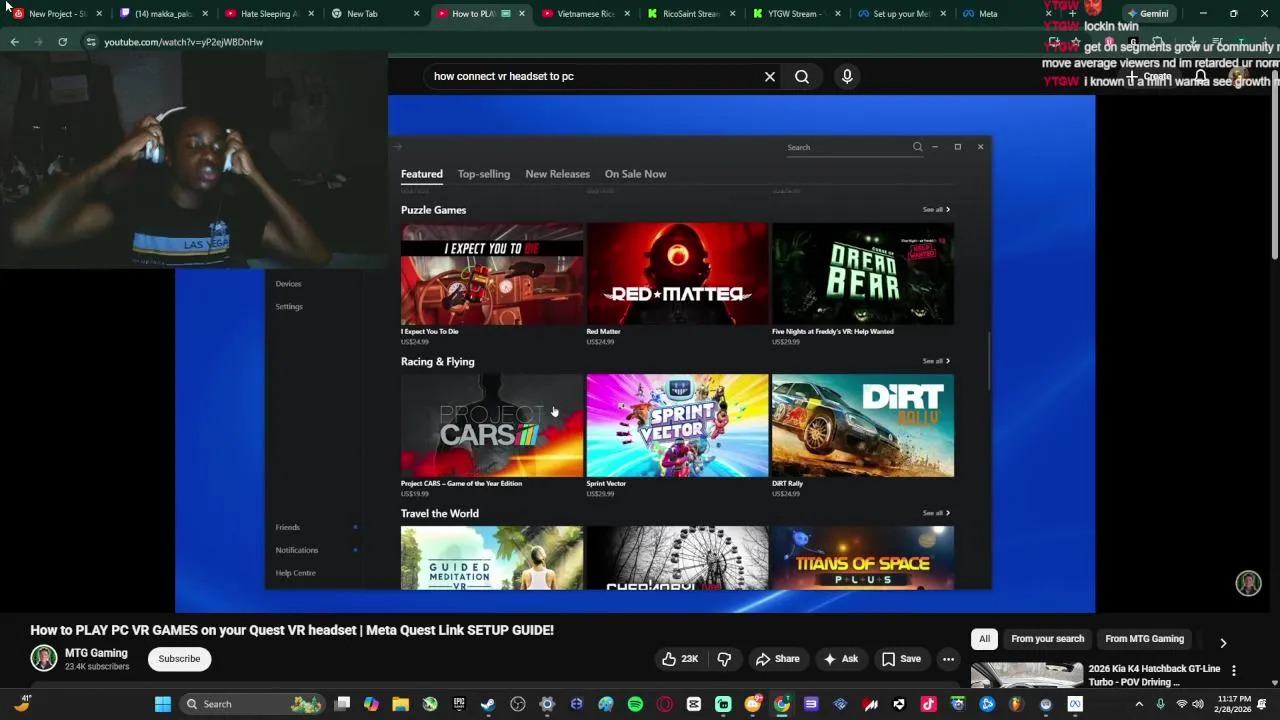The image size is (1280, 720).
Task: Open Spotify from the taskbar
Action: pos(635,704)
